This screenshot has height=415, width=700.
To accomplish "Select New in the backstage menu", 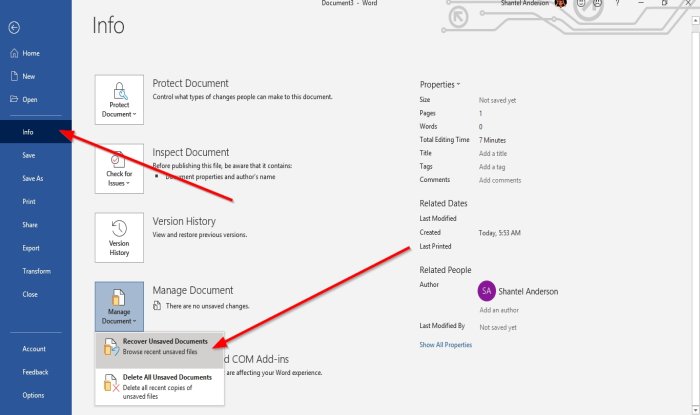I will [36, 76].
